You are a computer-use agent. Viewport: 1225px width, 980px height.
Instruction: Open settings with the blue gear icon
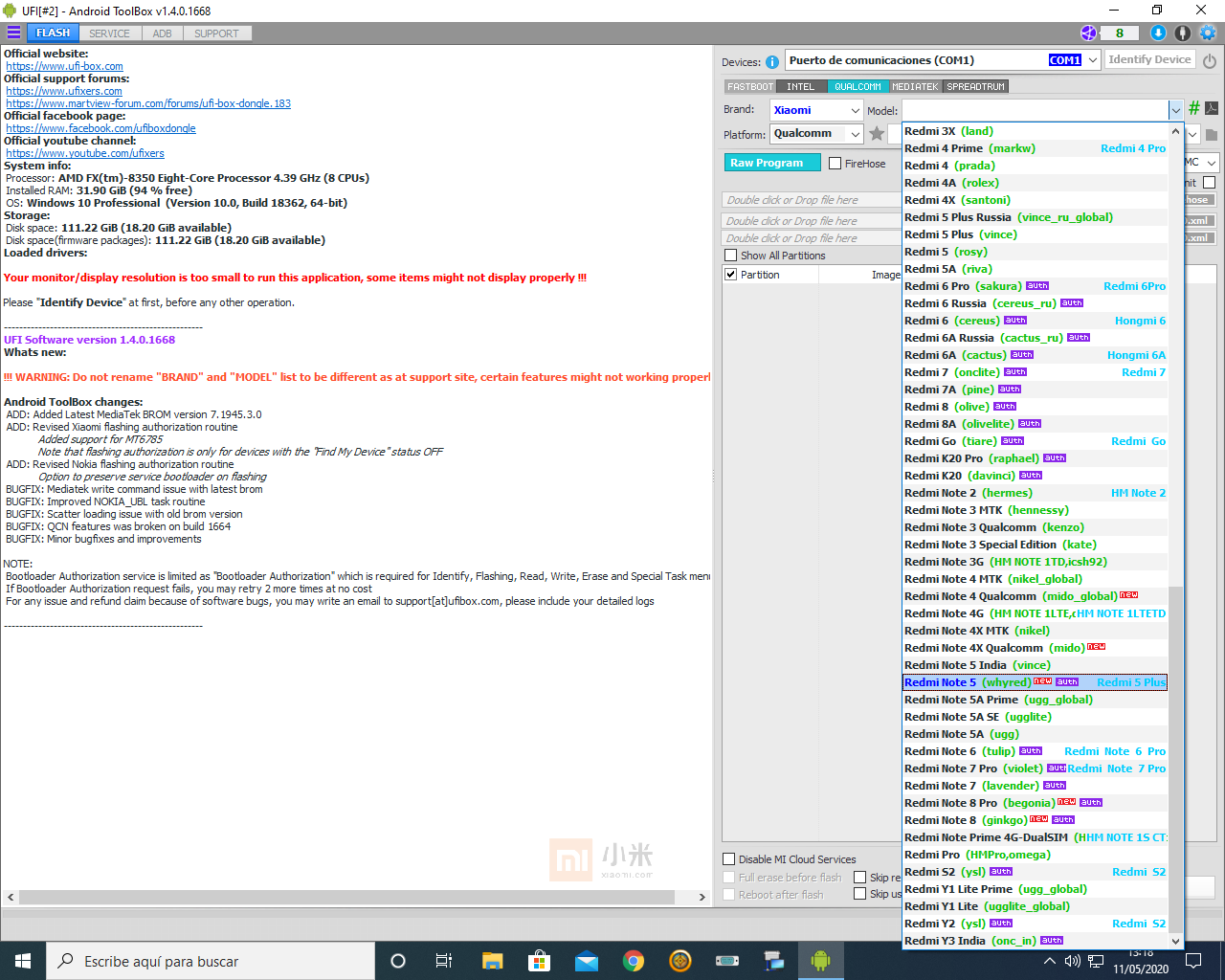tap(1208, 33)
